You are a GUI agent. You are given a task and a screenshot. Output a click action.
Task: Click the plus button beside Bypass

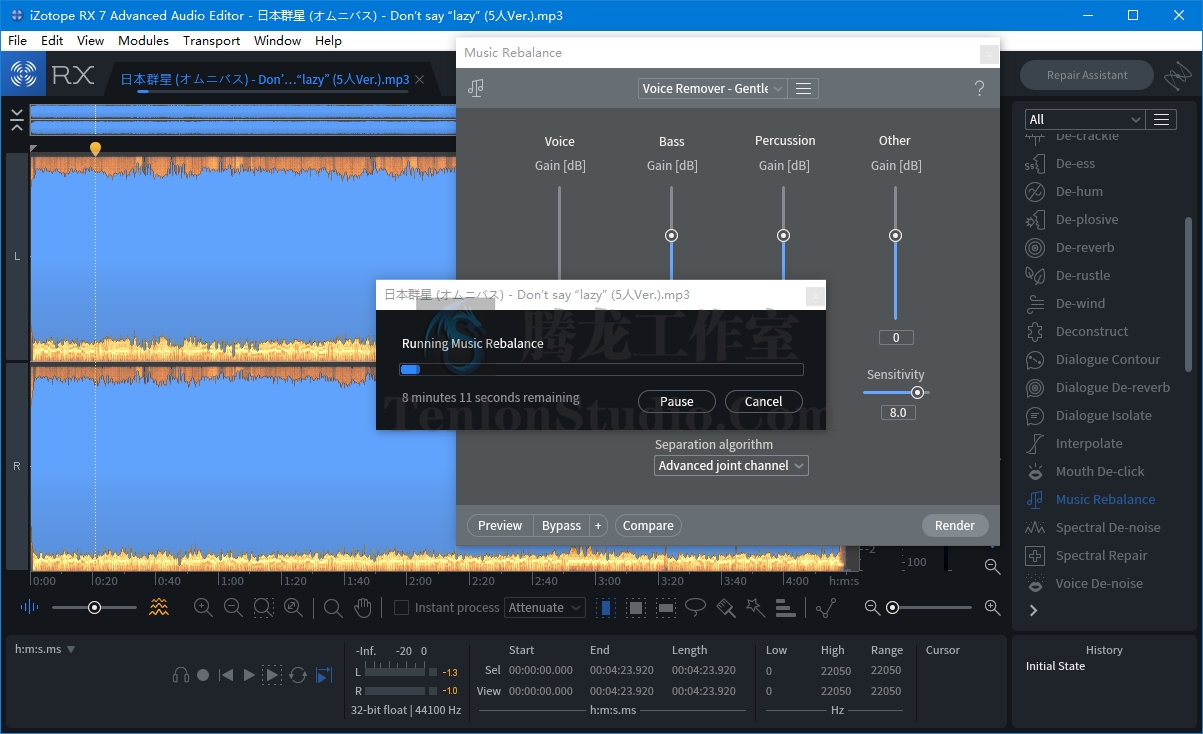(598, 526)
